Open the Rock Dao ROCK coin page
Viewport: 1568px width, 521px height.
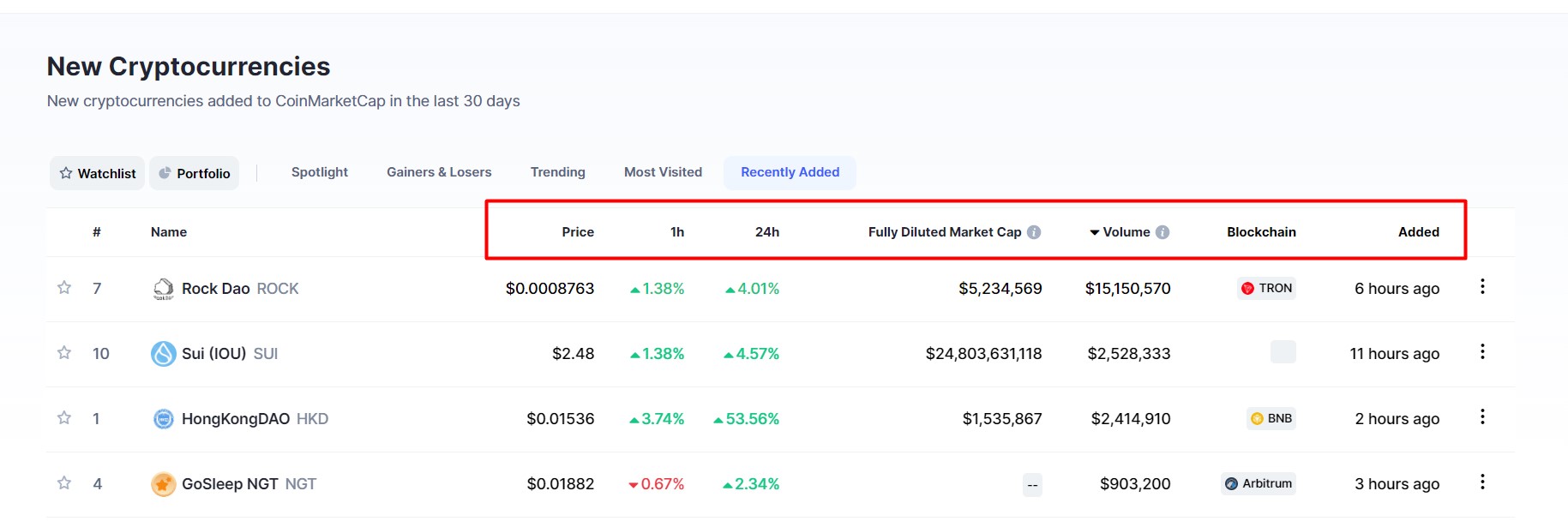(x=240, y=289)
